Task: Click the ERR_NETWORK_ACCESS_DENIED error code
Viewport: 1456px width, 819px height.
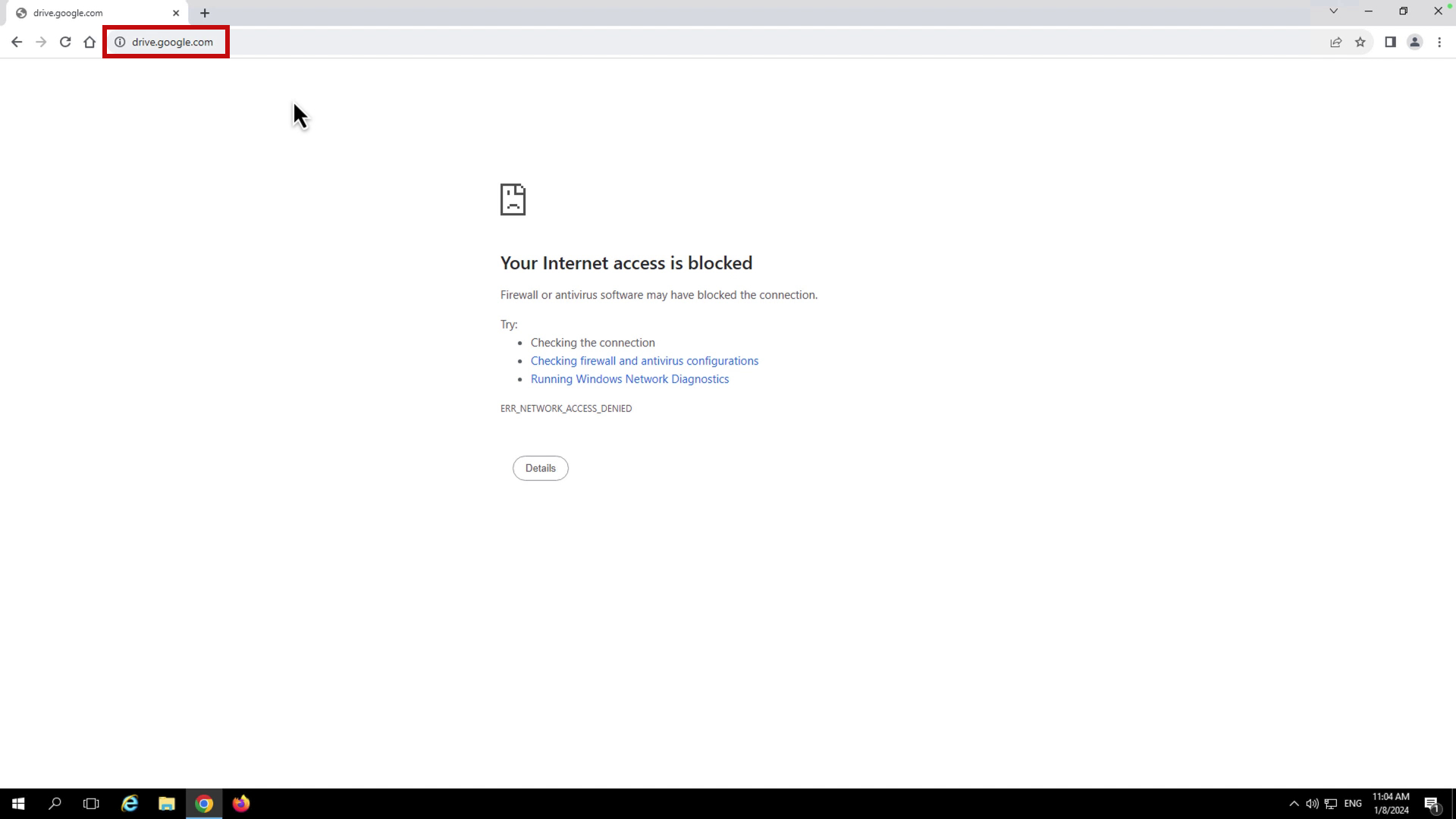Action: (x=566, y=409)
